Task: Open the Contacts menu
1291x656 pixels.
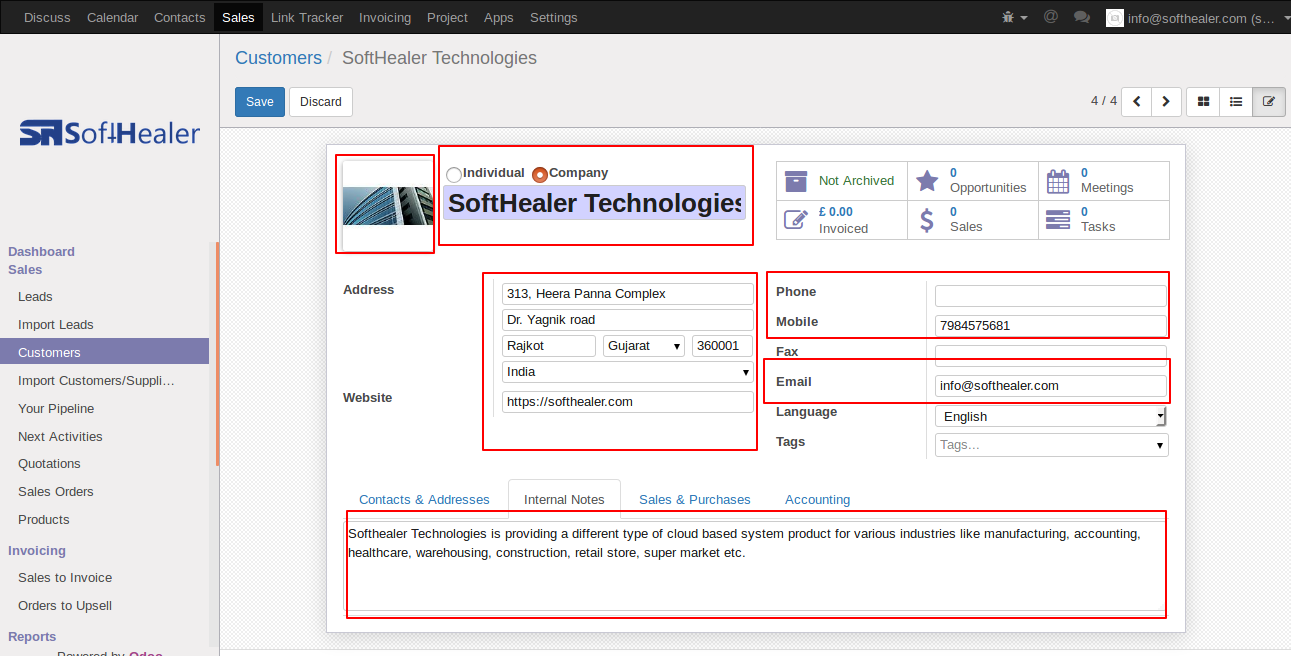Action: (180, 17)
